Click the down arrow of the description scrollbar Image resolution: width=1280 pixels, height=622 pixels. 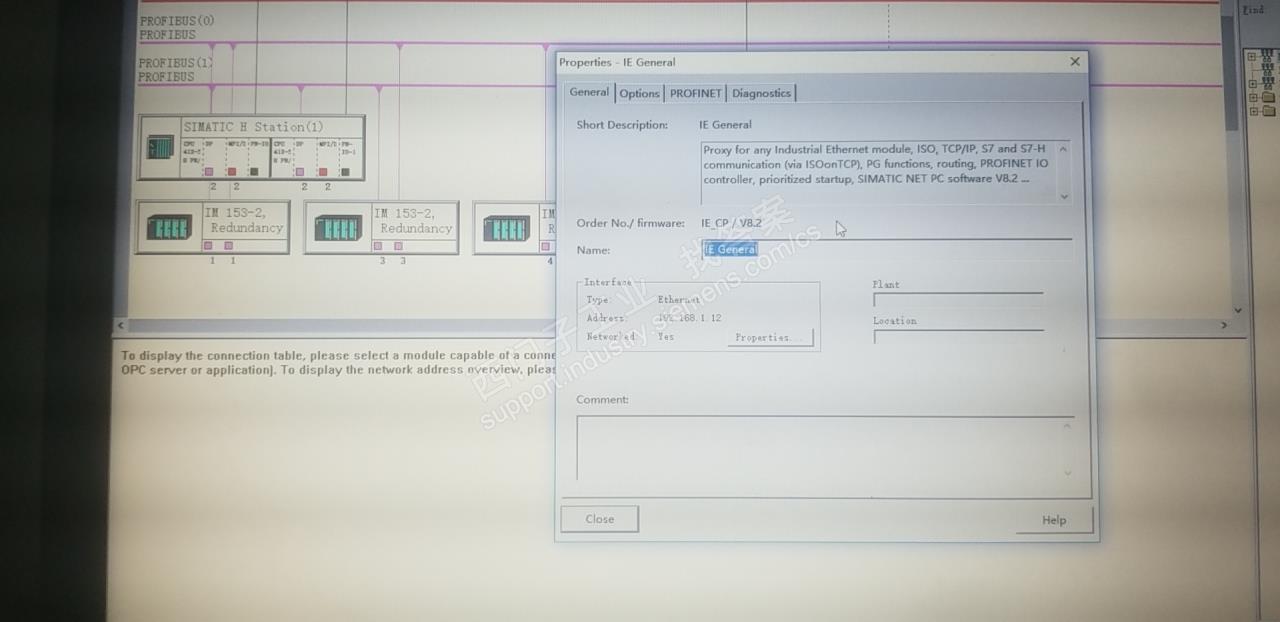(1063, 196)
